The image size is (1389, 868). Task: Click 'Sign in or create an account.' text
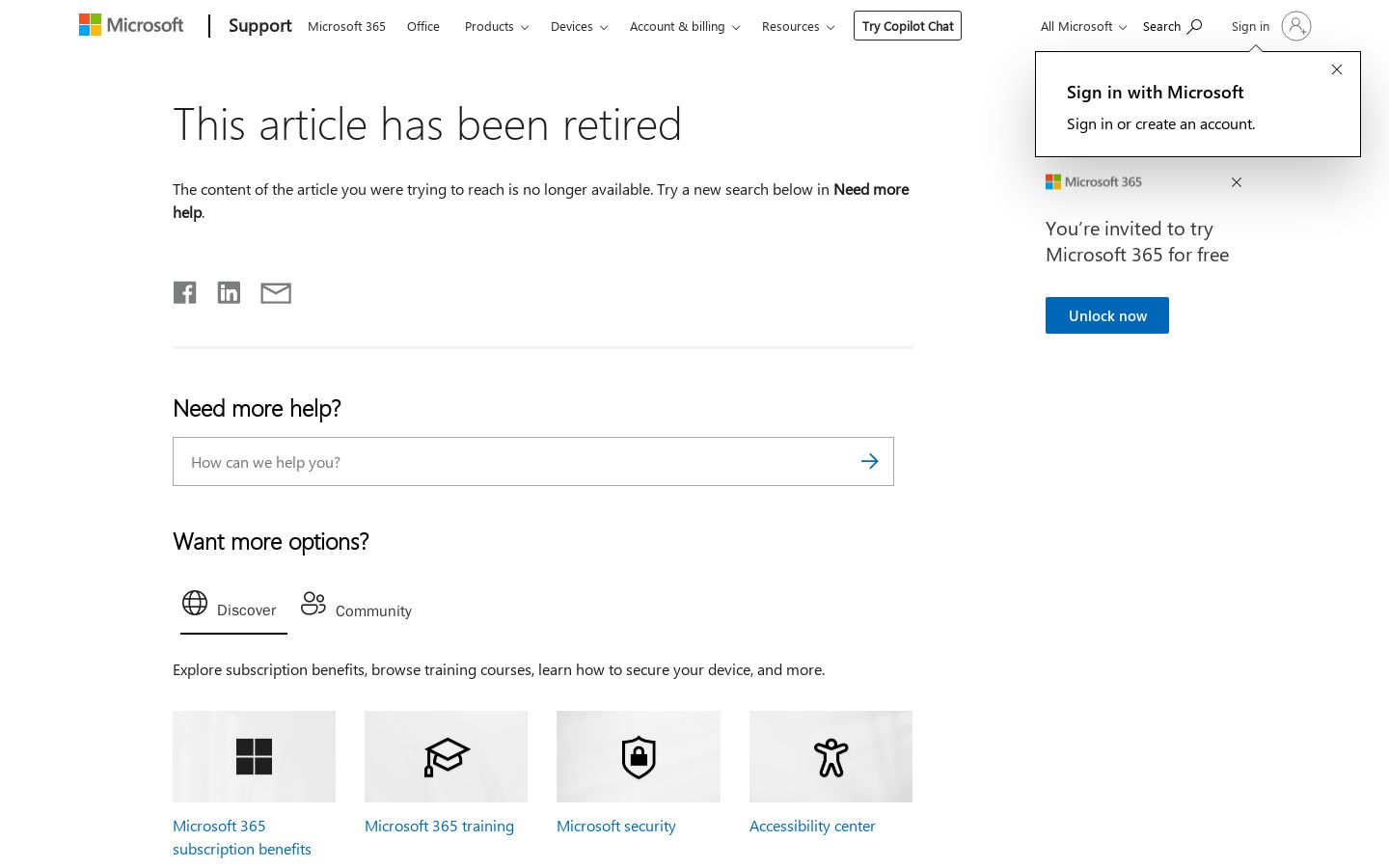coord(1161,123)
